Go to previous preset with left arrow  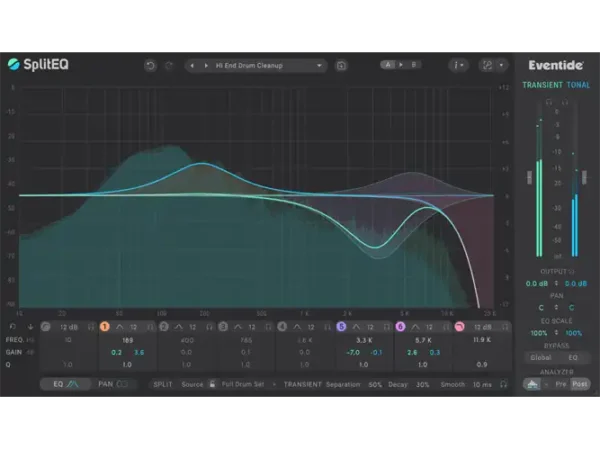tap(192, 66)
